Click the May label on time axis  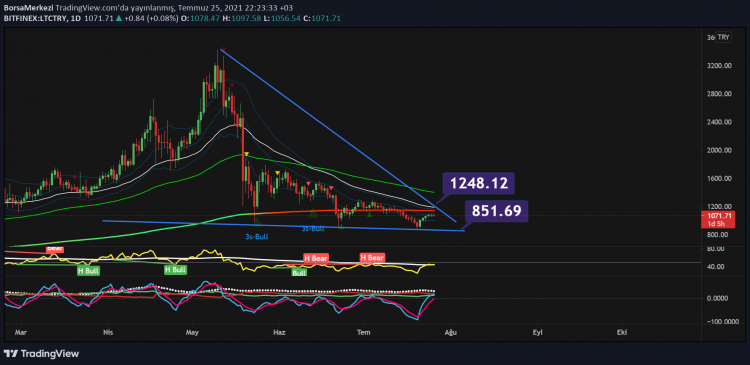pyautogui.click(x=192, y=332)
